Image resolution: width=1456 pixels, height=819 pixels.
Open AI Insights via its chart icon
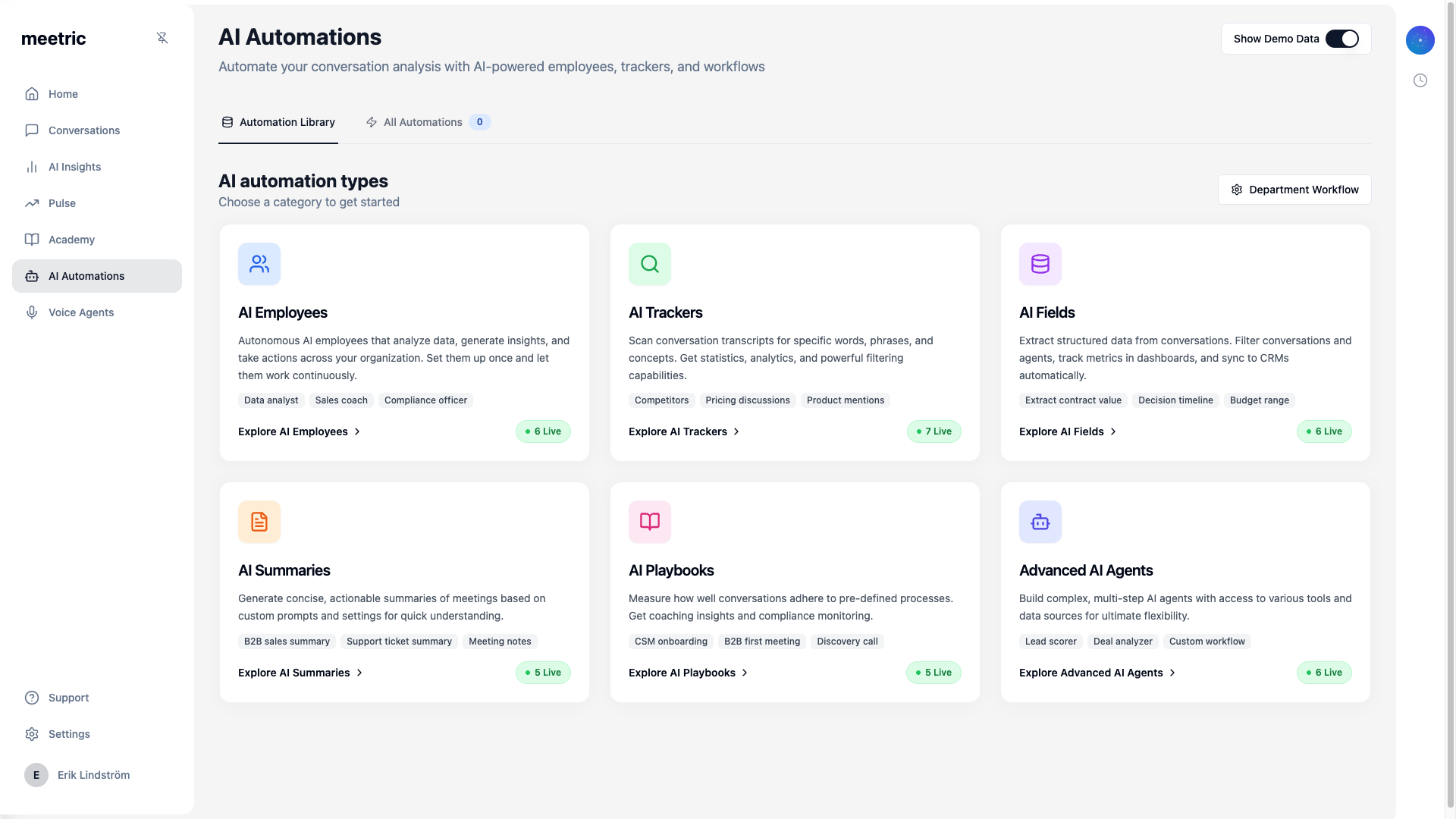[32, 167]
